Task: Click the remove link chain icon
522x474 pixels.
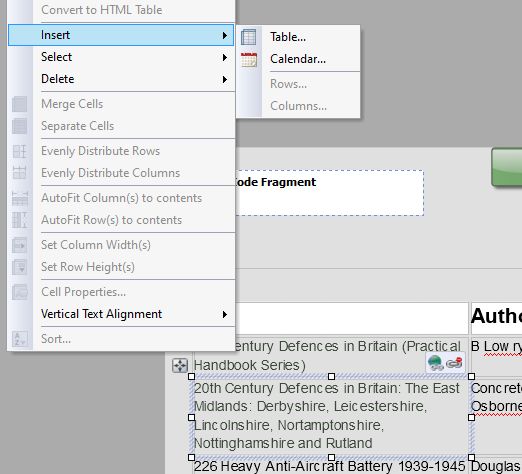Action: pos(454,363)
